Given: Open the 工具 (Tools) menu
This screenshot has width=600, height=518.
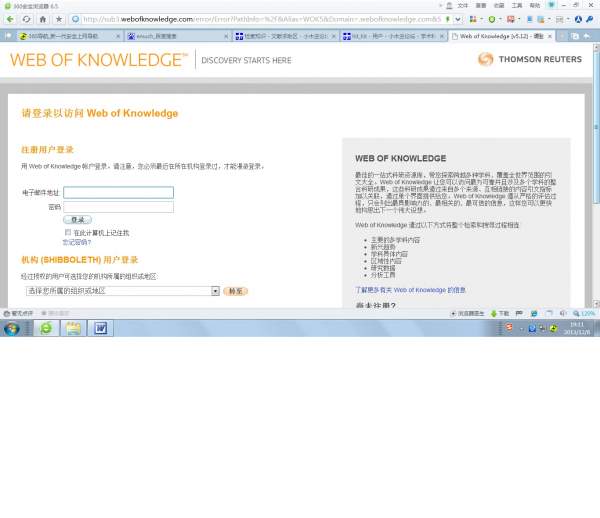Looking at the screenshot, I should (x=517, y=5).
